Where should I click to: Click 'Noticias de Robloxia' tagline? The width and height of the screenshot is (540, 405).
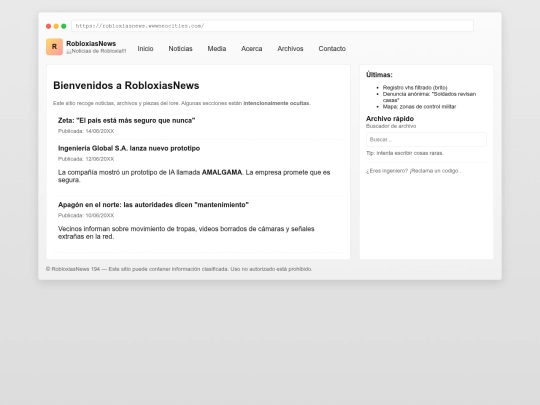(96, 51)
